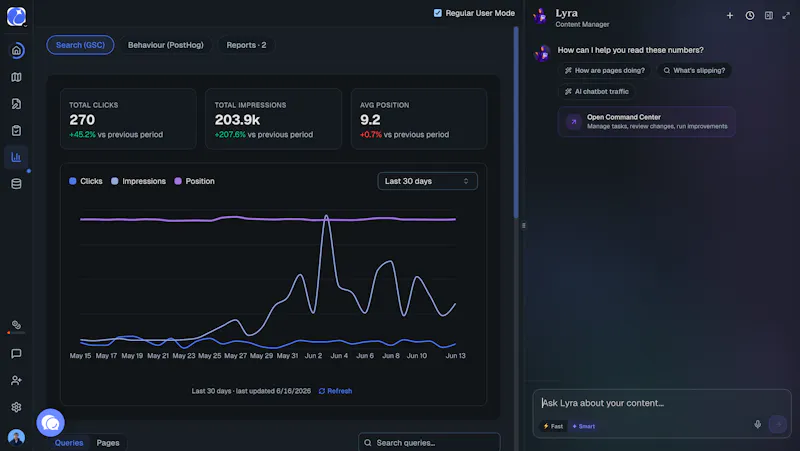The height and width of the screenshot is (451, 800).
Task: Select the Fast model mode
Action: tap(553, 426)
